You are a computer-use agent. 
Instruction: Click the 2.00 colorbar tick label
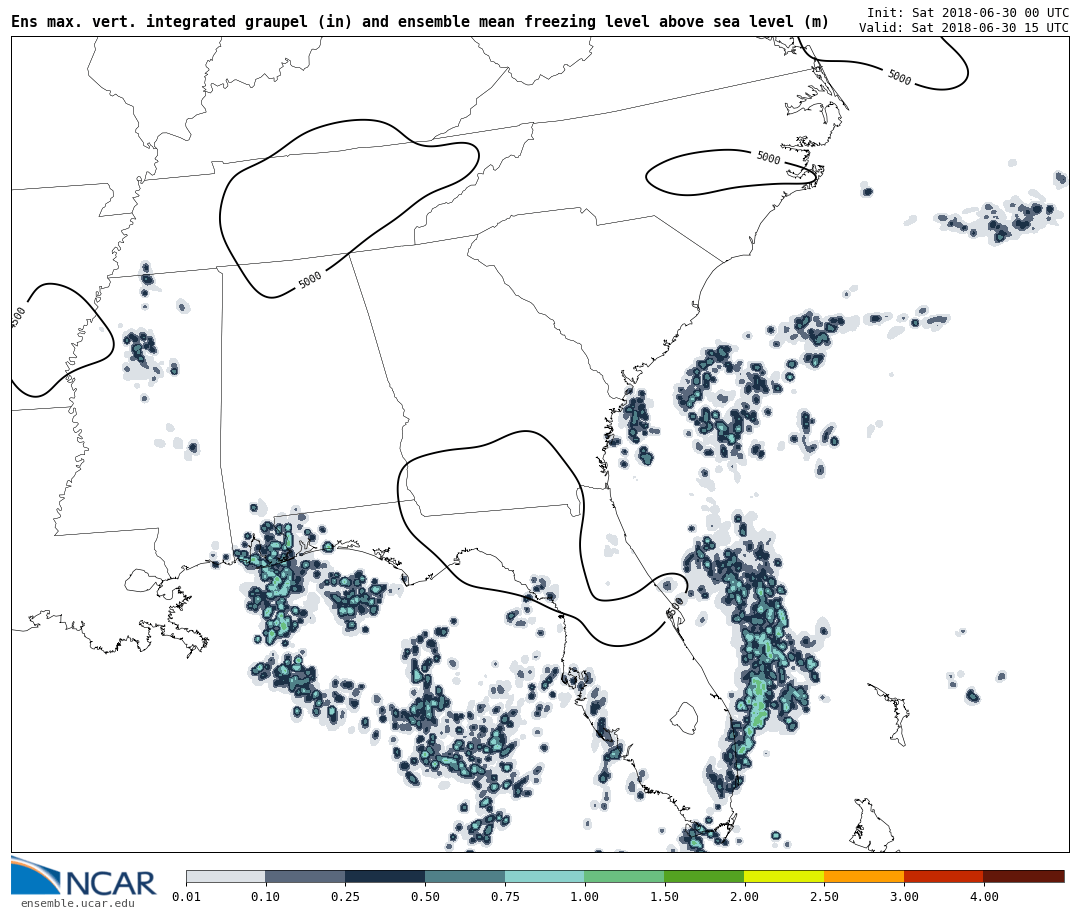(x=744, y=896)
